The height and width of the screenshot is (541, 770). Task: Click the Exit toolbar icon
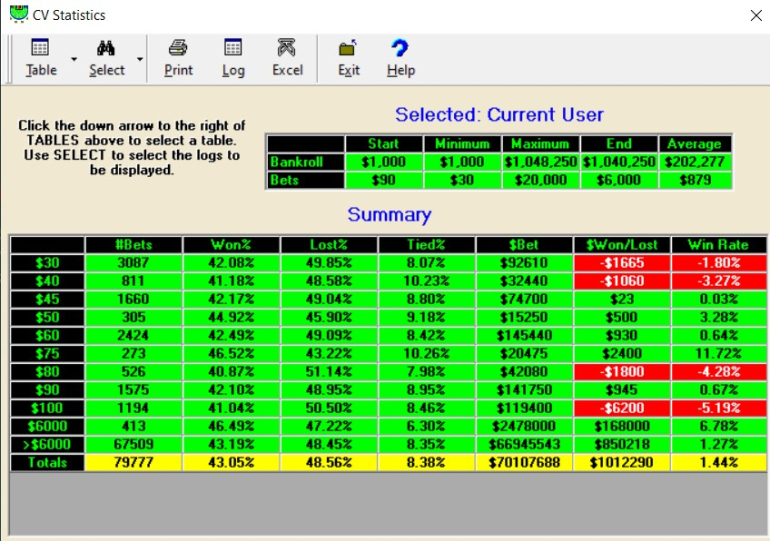(348, 48)
